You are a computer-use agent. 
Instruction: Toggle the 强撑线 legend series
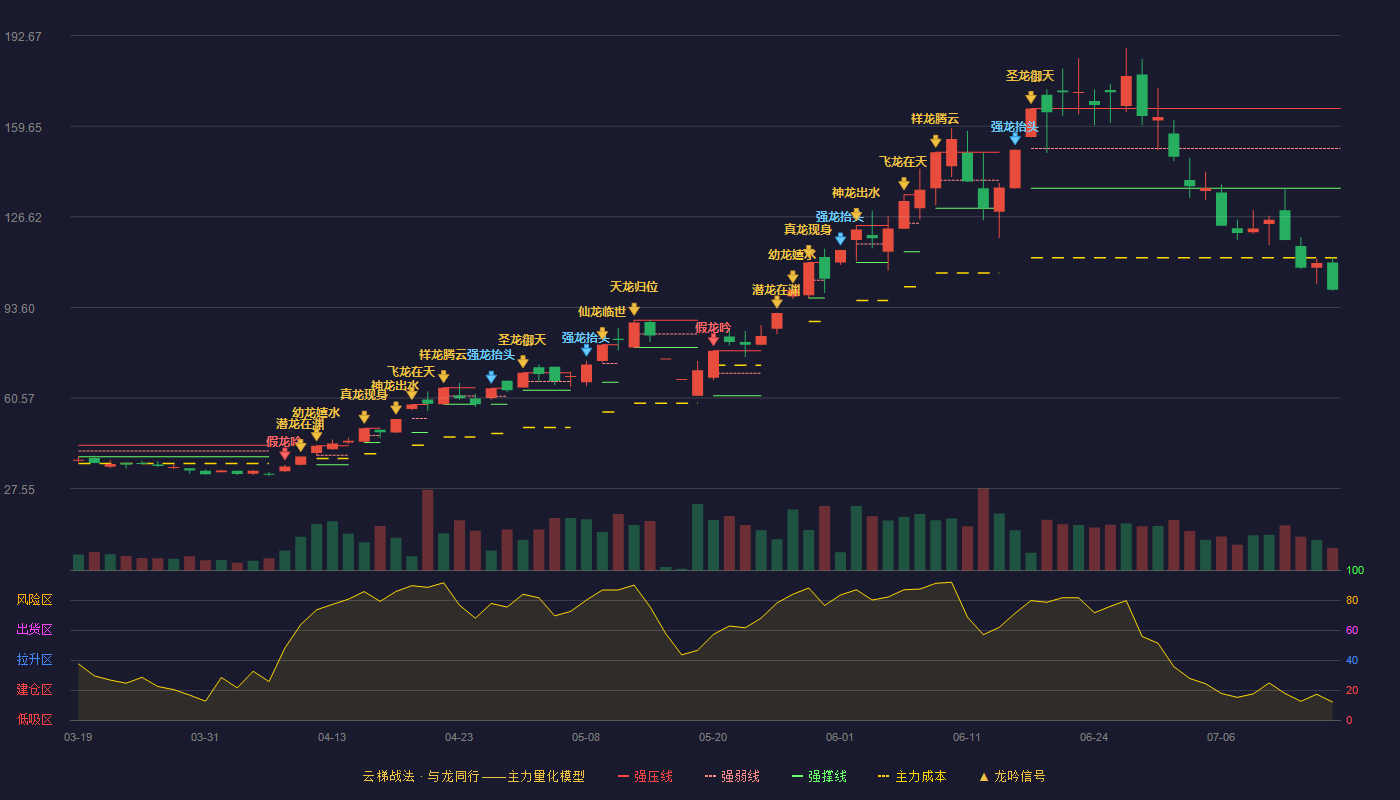point(819,776)
